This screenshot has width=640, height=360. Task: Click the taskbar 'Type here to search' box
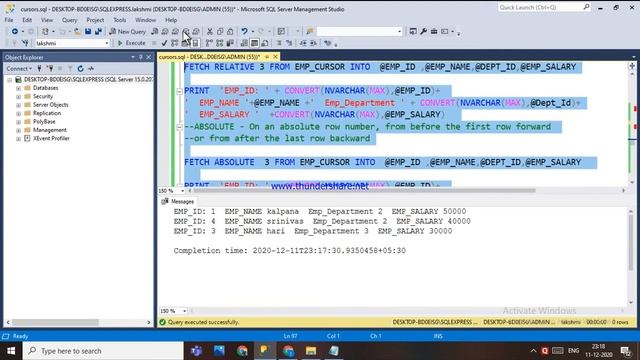tap(103, 351)
